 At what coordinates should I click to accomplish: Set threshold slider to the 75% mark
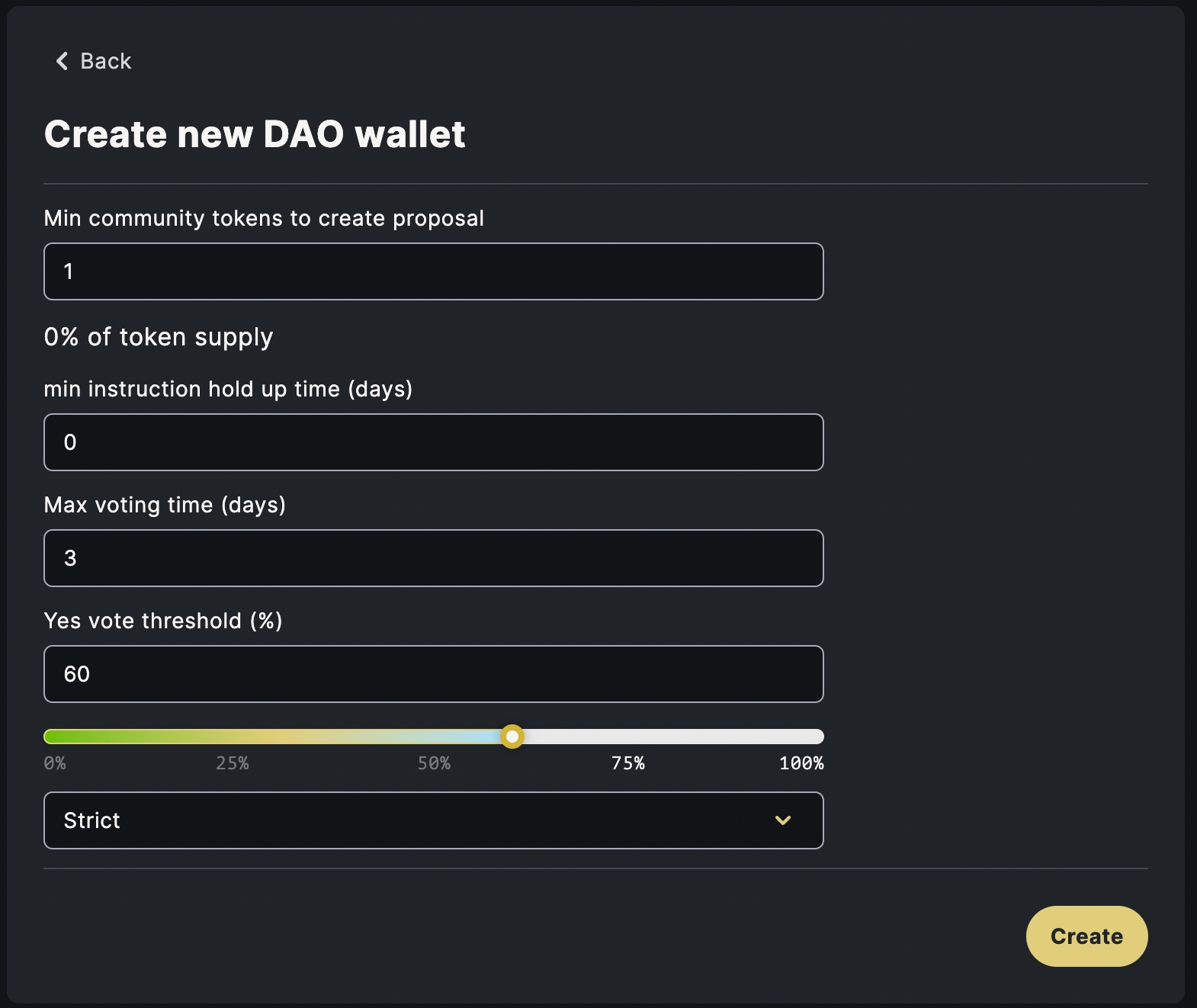point(628,737)
